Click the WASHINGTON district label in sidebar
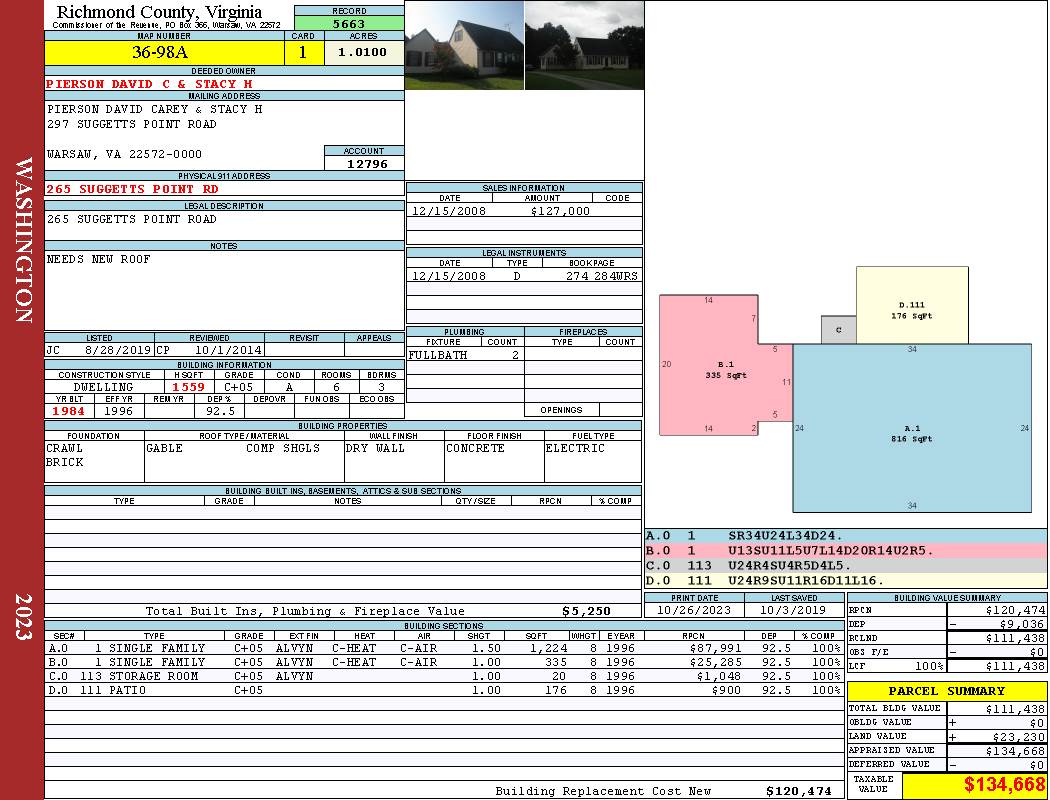This screenshot has width=1050, height=800. point(23,240)
